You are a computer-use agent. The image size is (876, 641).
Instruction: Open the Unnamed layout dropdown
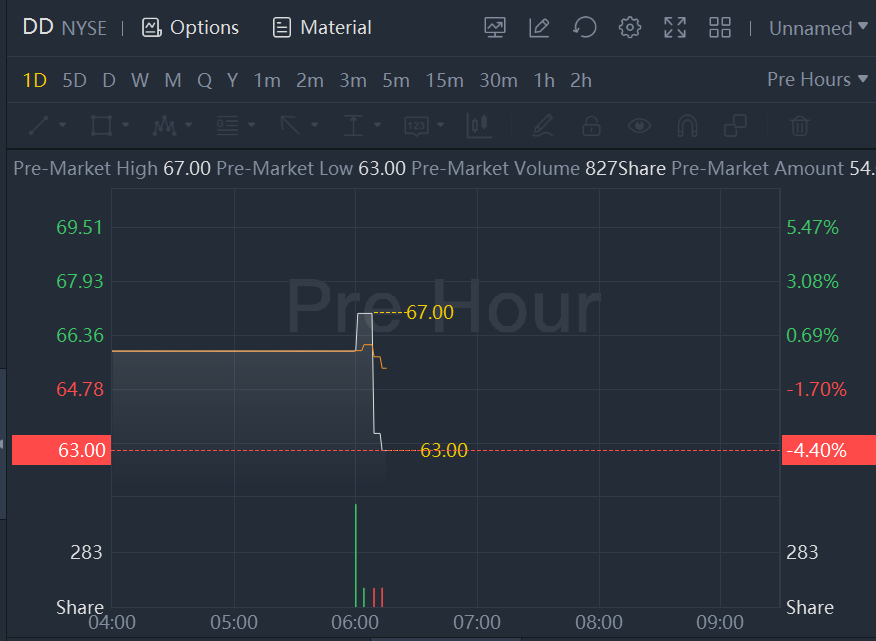tap(817, 29)
